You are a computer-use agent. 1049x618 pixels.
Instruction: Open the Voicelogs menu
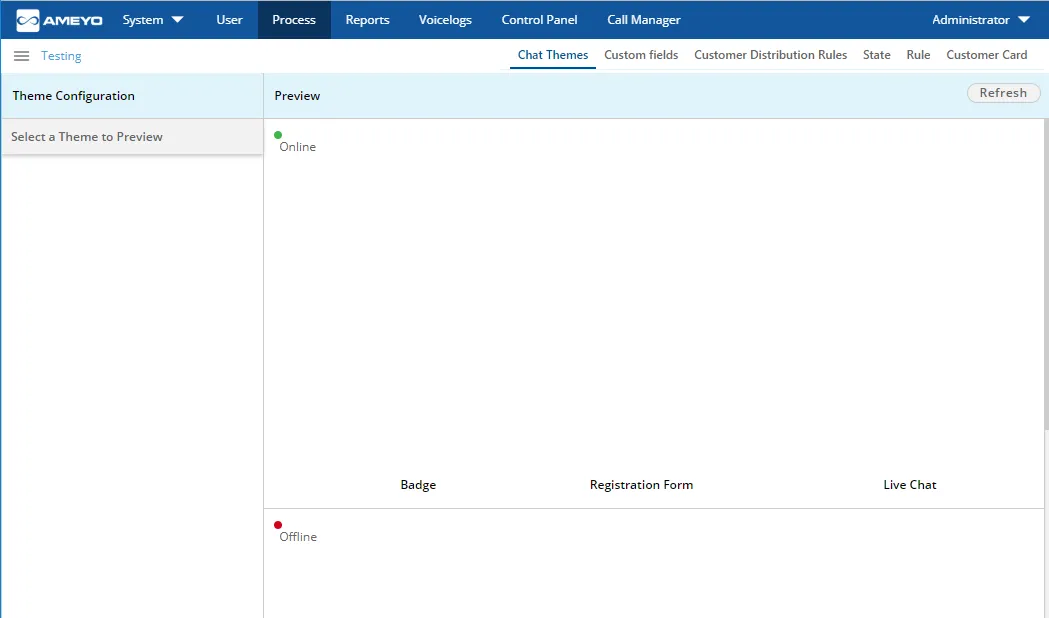(x=445, y=20)
